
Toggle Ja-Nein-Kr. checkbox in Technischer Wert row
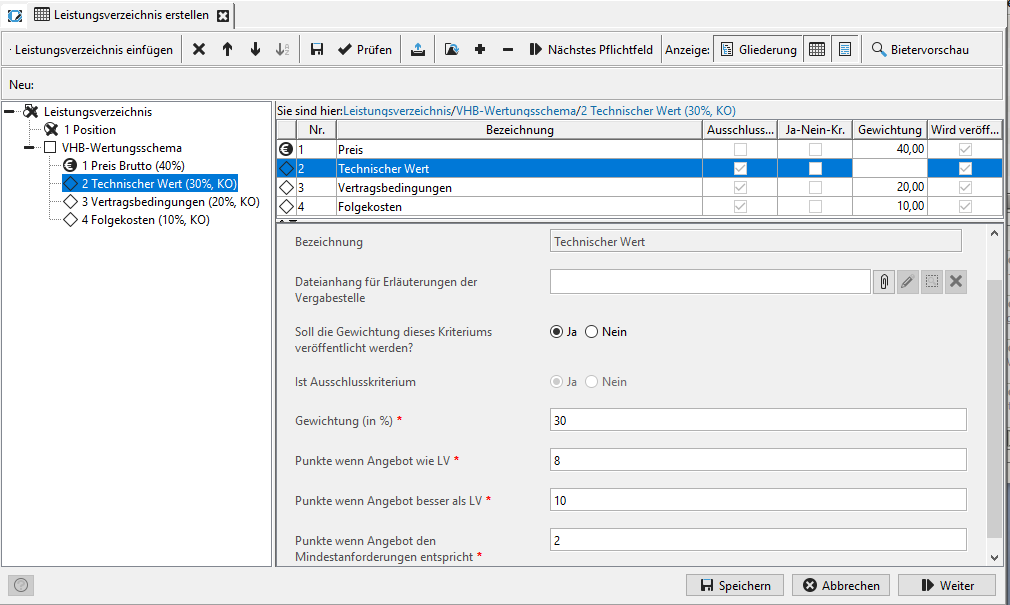(x=815, y=169)
